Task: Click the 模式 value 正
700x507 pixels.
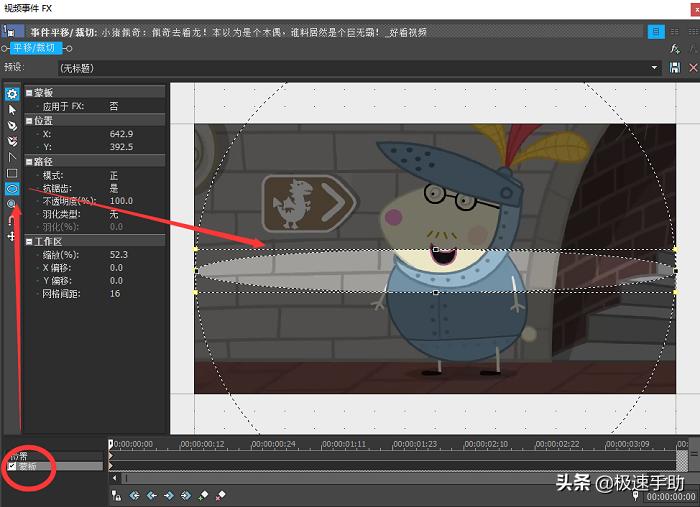Action: click(x=114, y=175)
